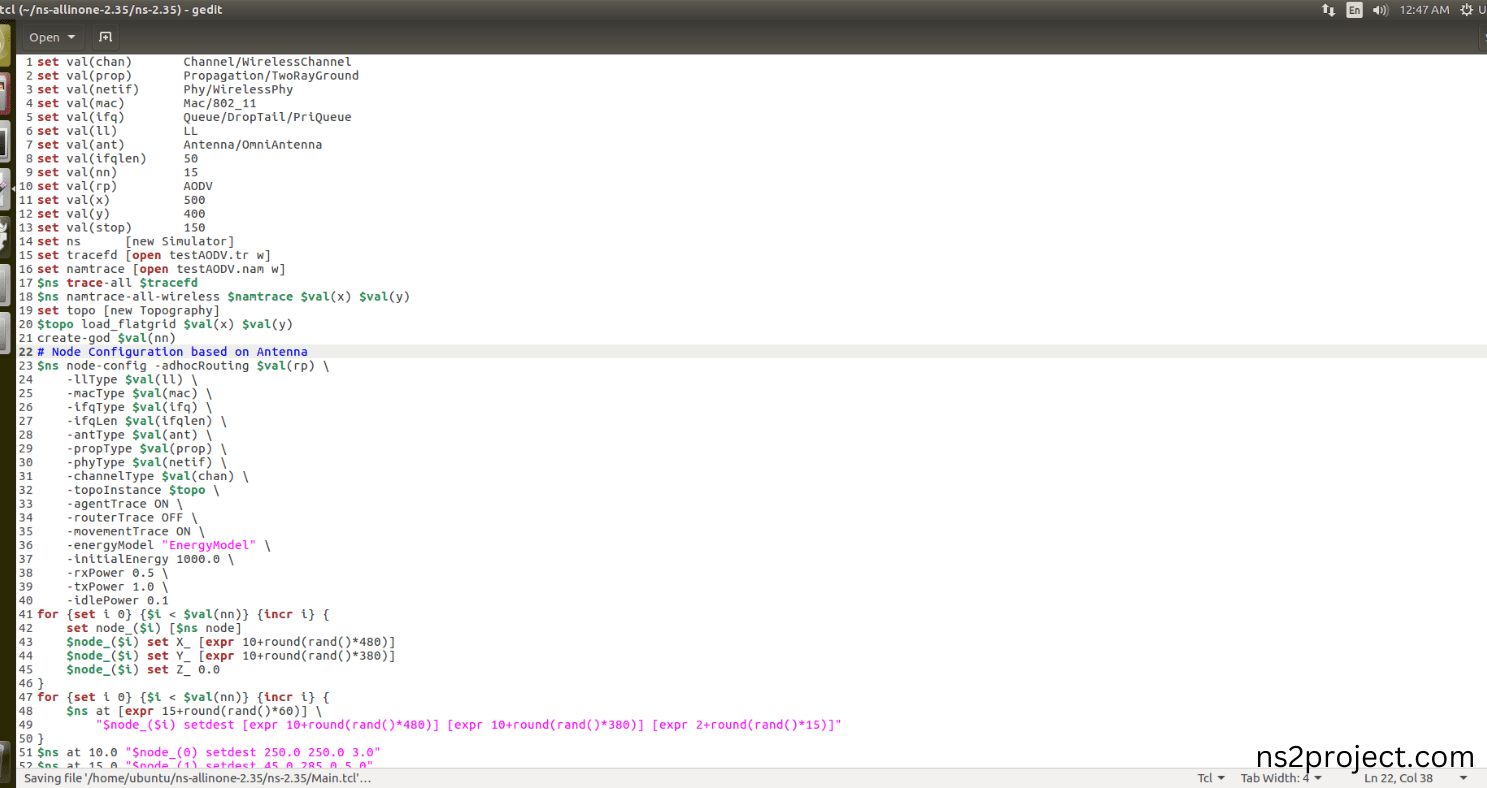Screen dimensions: 1487x788
Task: Open the En keyboard layout indicator
Action: coord(1354,10)
